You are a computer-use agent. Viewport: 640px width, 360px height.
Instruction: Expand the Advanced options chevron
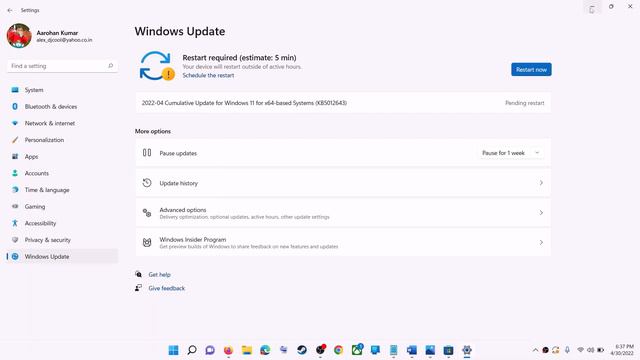[541, 213]
